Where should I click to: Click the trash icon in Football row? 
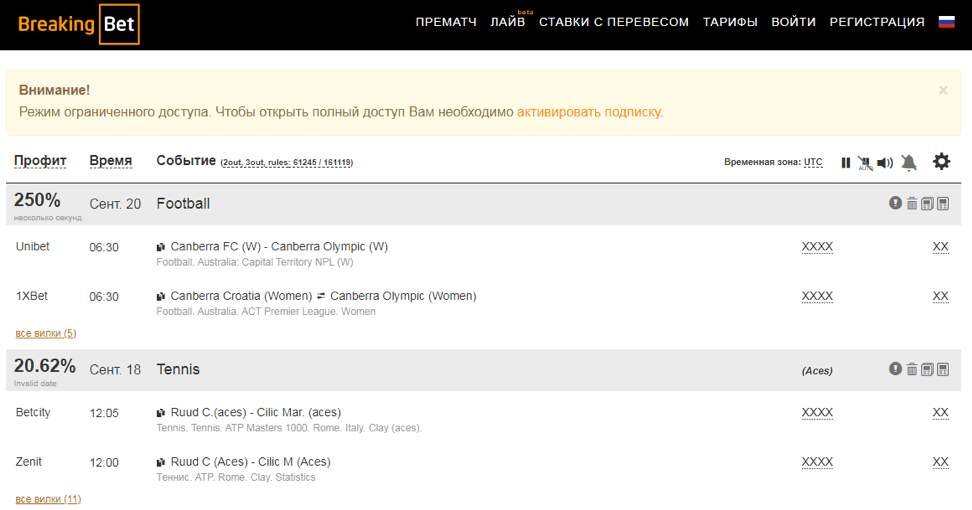(x=912, y=203)
